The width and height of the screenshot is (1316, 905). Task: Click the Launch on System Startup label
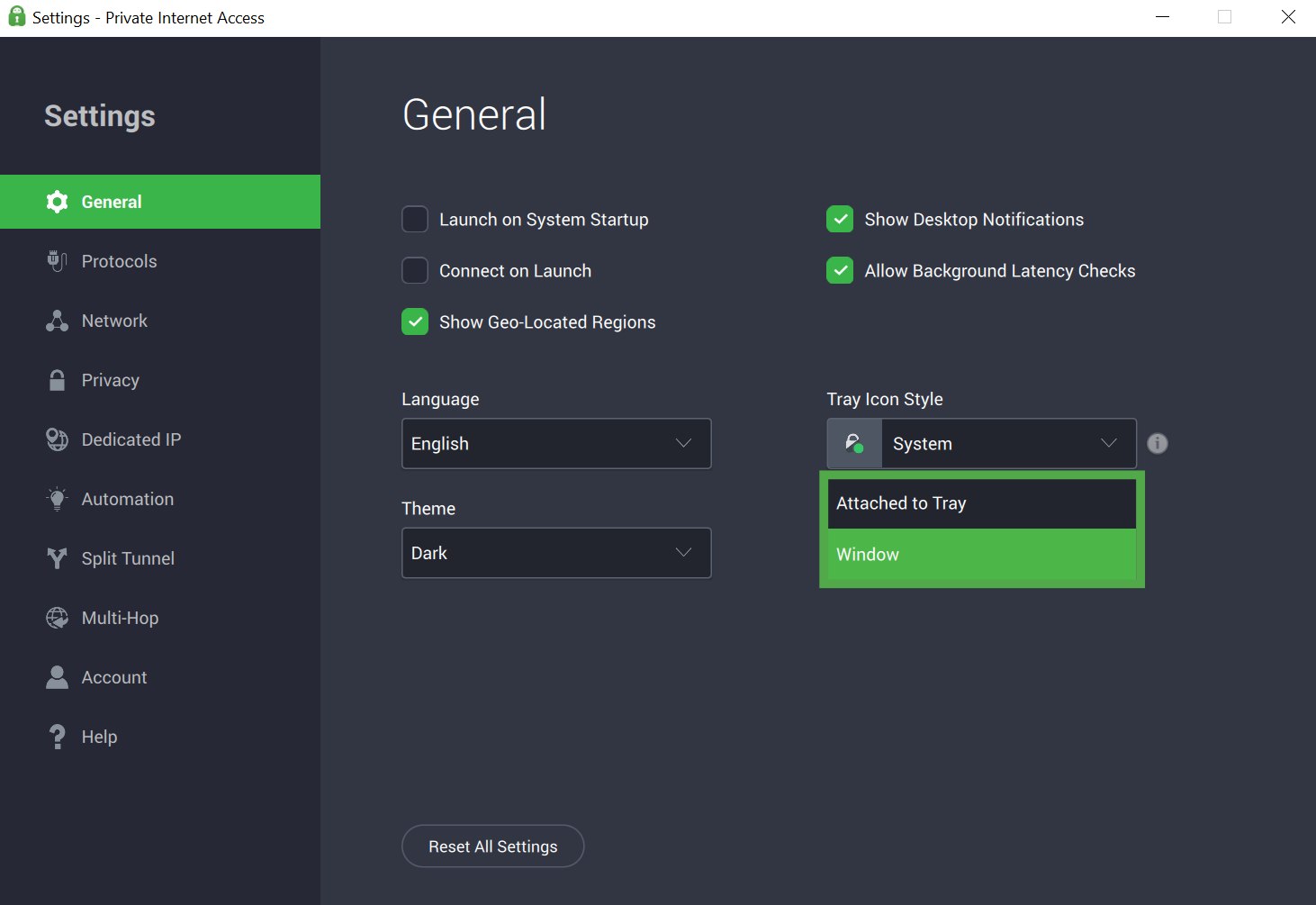tap(544, 220)
